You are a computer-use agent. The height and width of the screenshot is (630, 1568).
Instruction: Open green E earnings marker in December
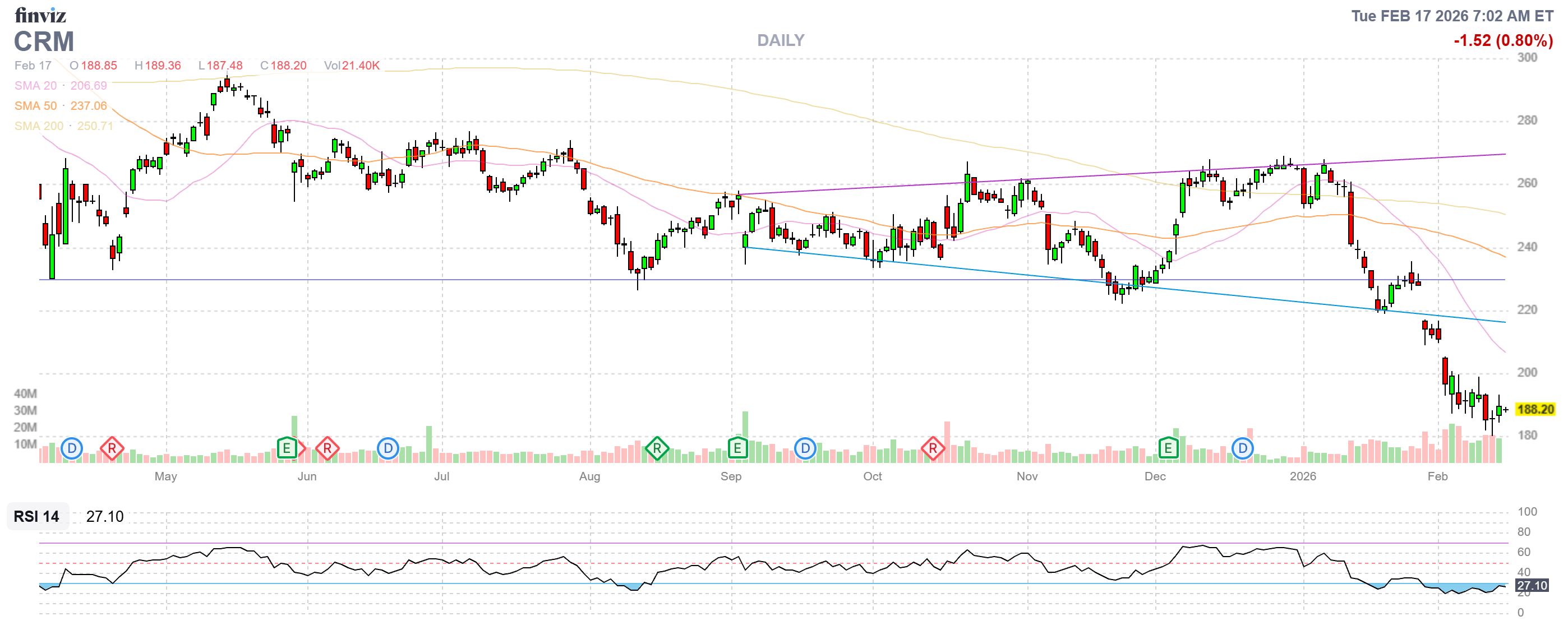[x=1168, y=449]
